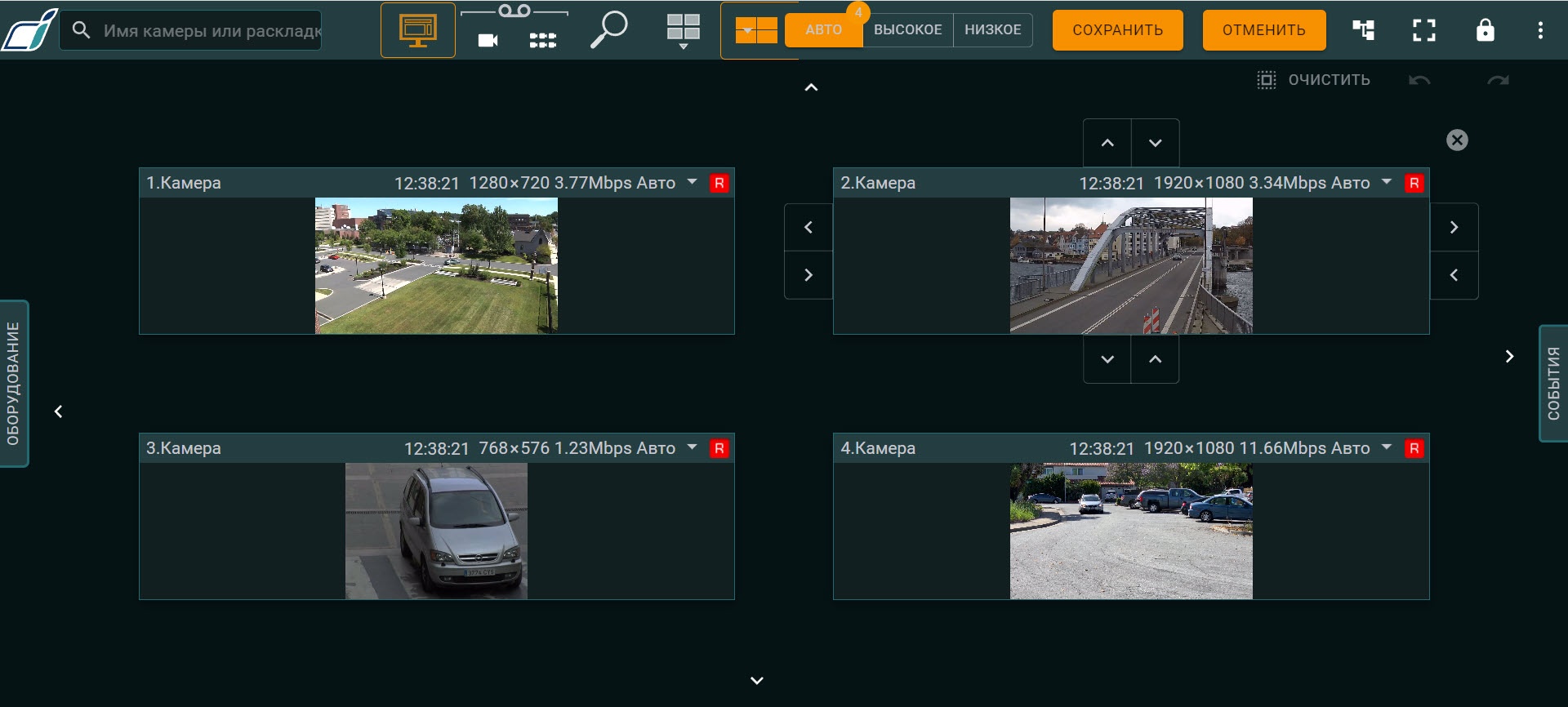Open stream dropdown arrow on 2.Камера
This screenshot has width=1568, height=707.
1387,182
